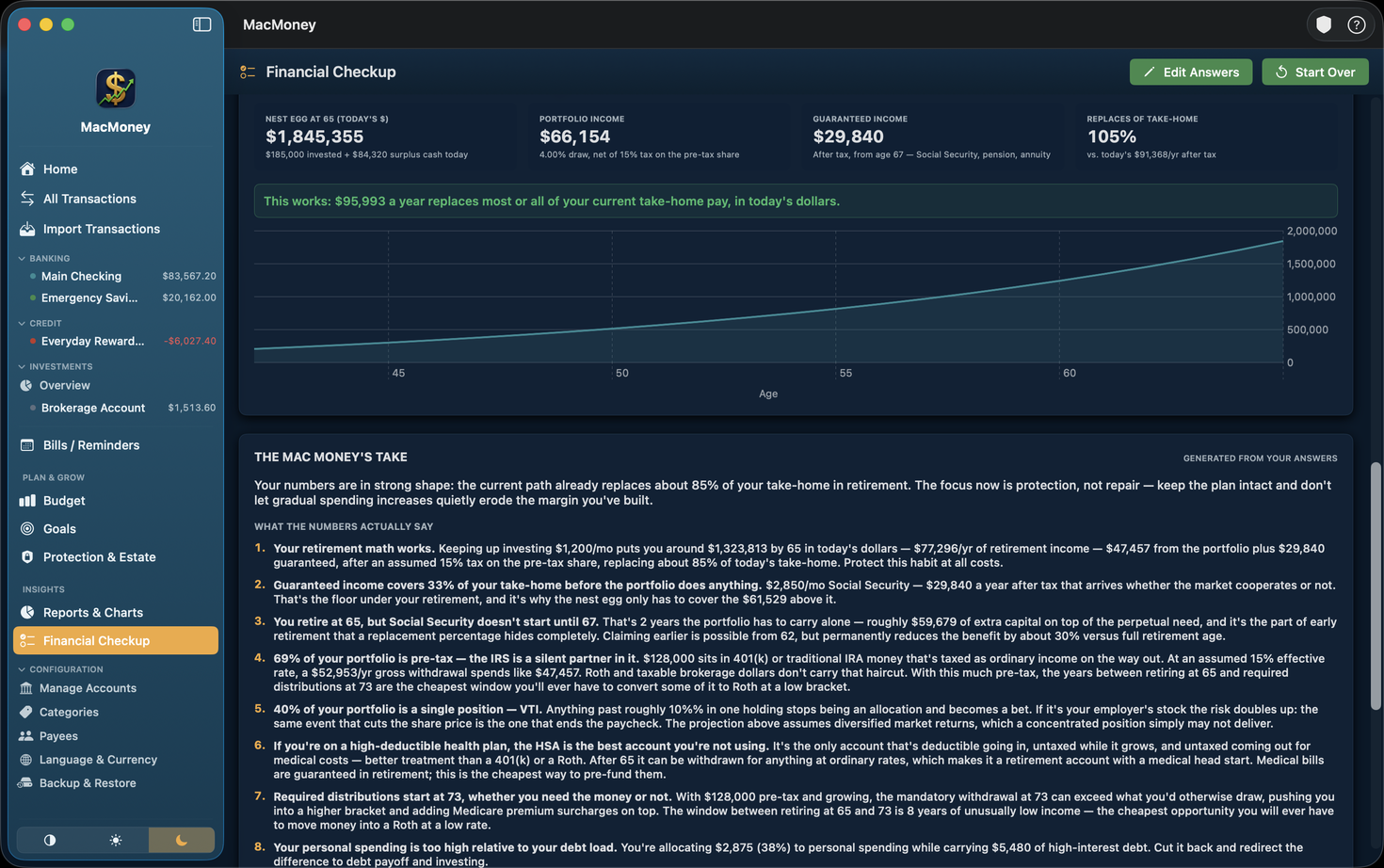Click 'Generated from your answers' label
The width and height of the screenshot is (1384, 868).
1260,458
